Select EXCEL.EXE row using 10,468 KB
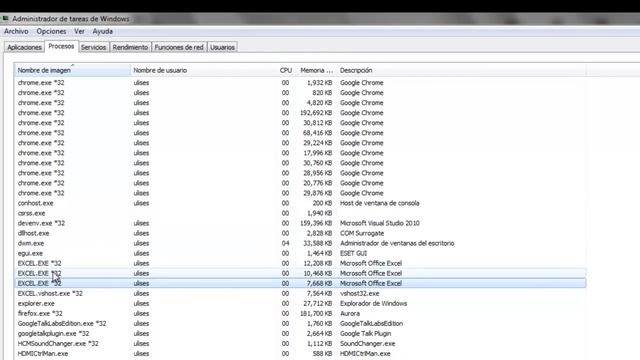The width and height of the screenshot is (640, 360). pyautogui.click(x=300, y=273)
